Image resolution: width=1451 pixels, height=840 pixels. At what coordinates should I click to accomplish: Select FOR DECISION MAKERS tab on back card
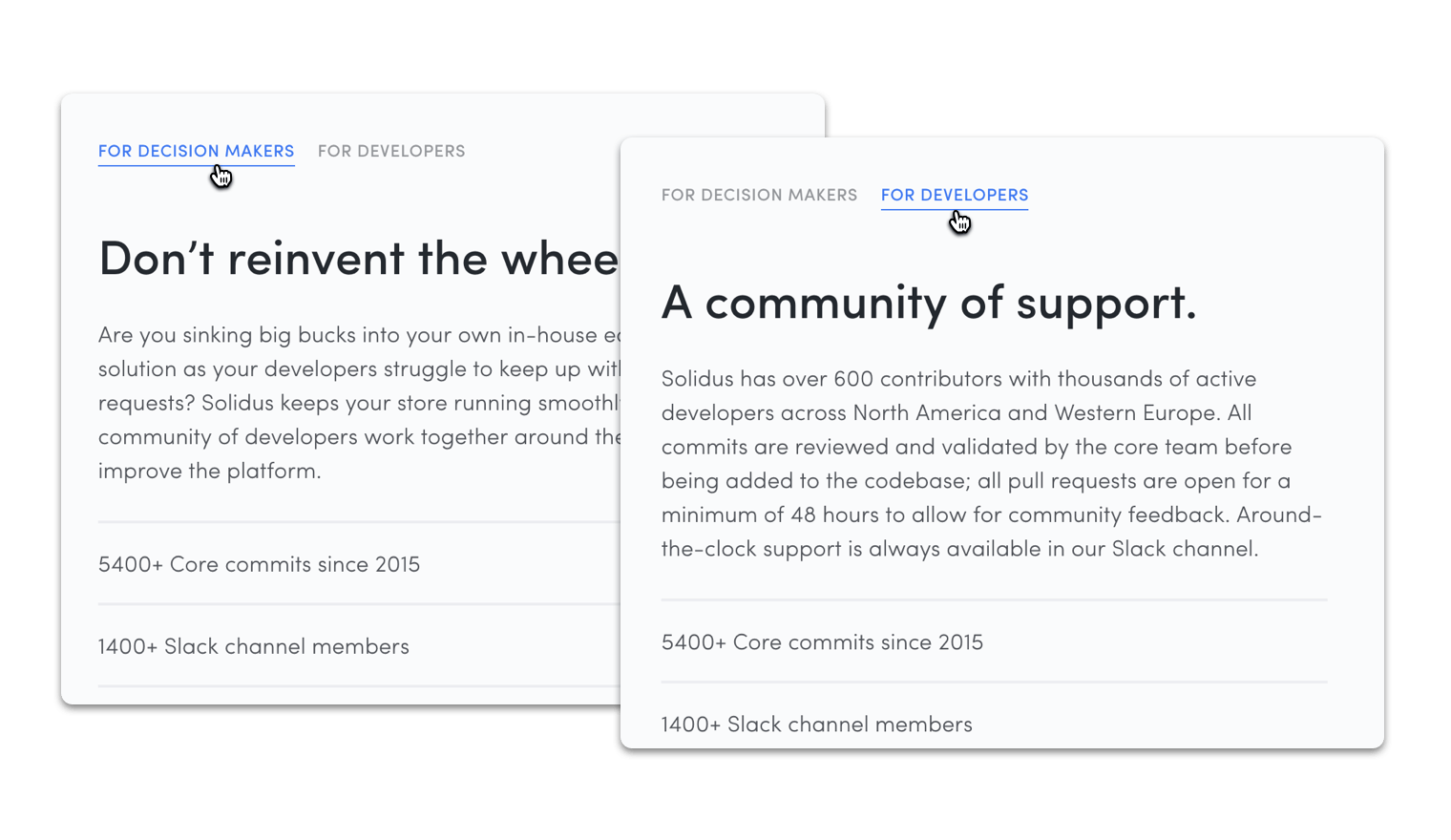[x=196, y=150]
